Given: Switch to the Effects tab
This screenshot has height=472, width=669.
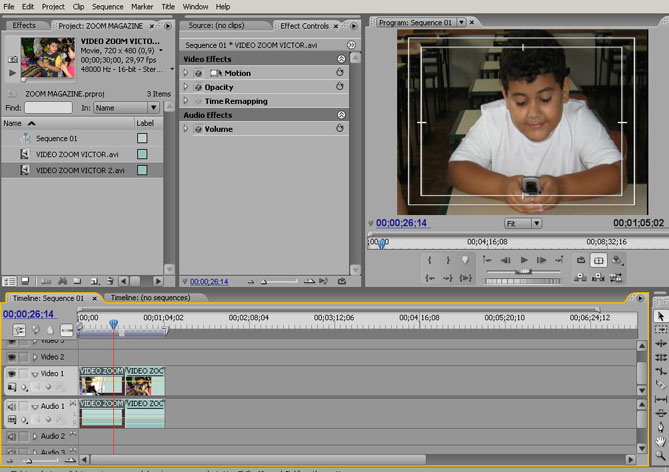Looking at the screenshot, I should tap(24, 25).
